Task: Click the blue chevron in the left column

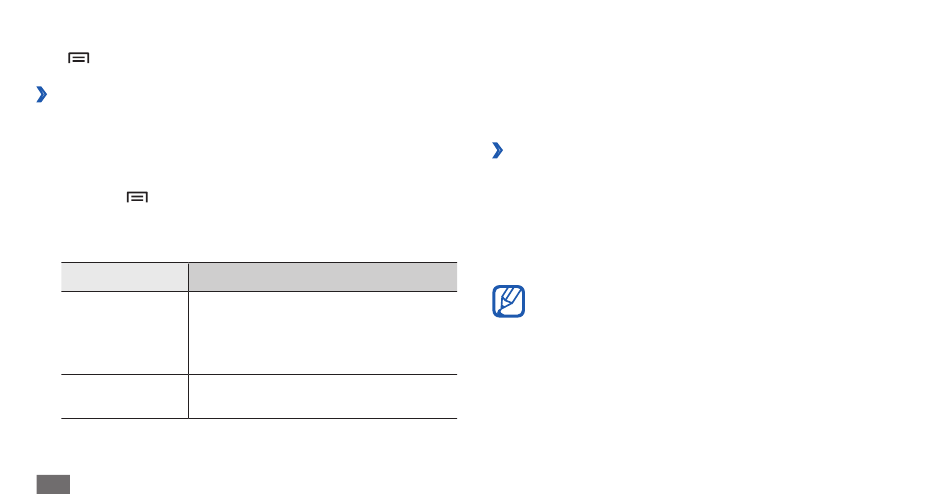Action: [x=41, y=95]
